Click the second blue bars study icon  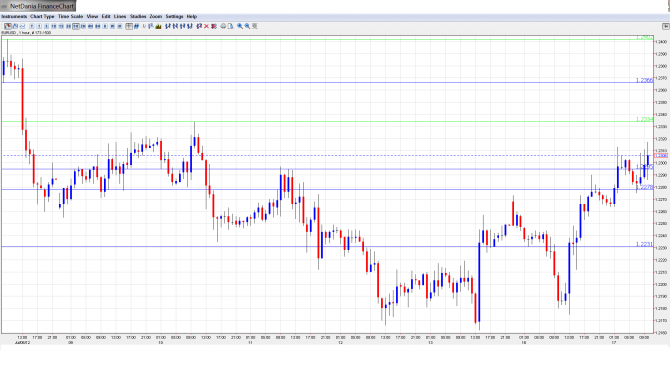(175, 26)
